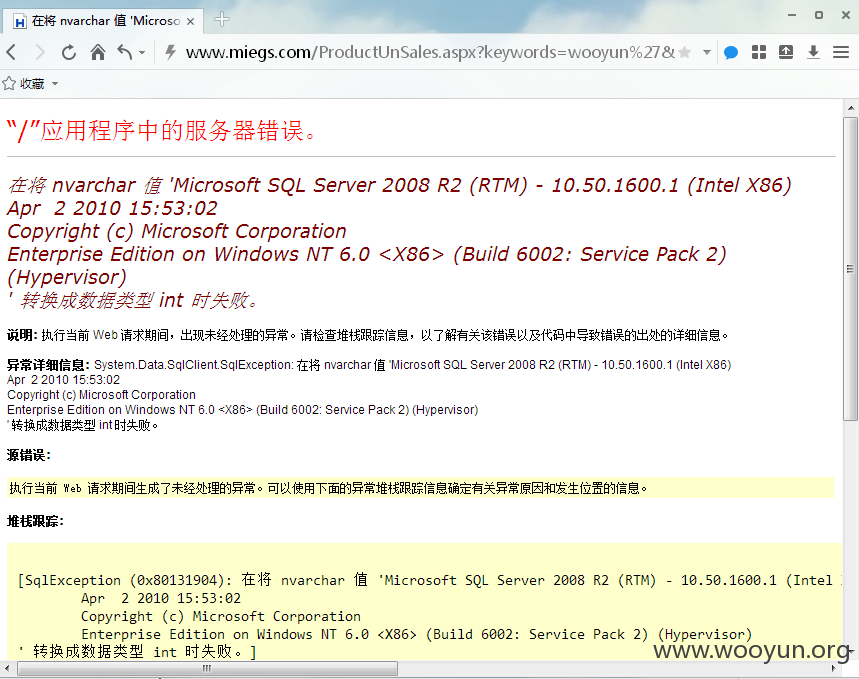The height and width of the screenshot is (679, 859).
Task: Open the downloads icon
Action: (814, 52)
